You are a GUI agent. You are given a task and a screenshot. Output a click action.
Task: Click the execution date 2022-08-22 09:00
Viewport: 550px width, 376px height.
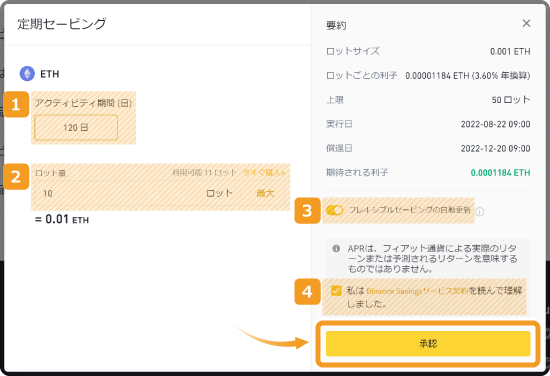click(495, 124)
